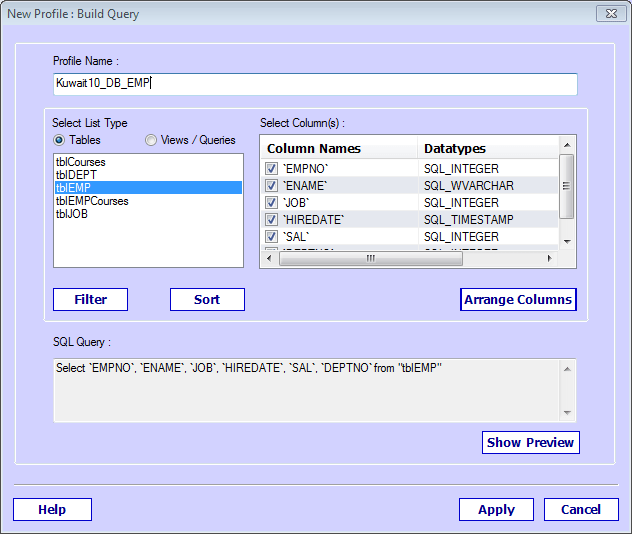Viewport: 632px width, 534px height.
Task: Click Show Preview button
Action: (x=530, y=442)
